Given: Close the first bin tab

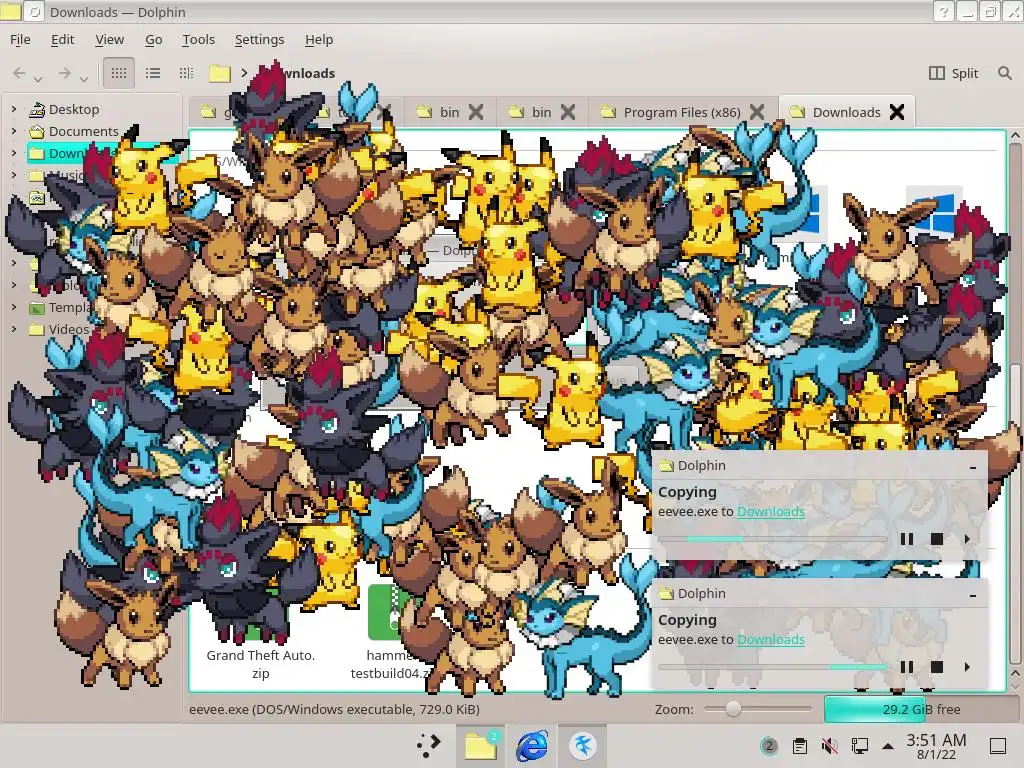Looking at the screenshot, I should point(476,112).
